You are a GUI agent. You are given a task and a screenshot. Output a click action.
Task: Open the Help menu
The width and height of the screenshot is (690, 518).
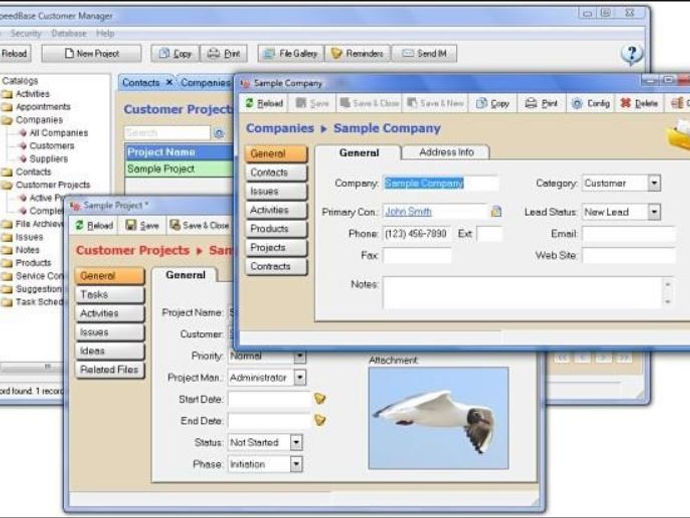105,33
